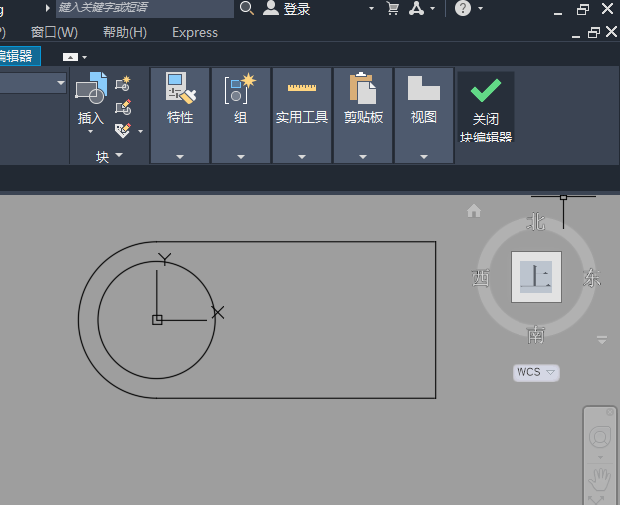Click the Insert (插入) block icon
This screenshot has width=620, height=505.
coord(91,90)
